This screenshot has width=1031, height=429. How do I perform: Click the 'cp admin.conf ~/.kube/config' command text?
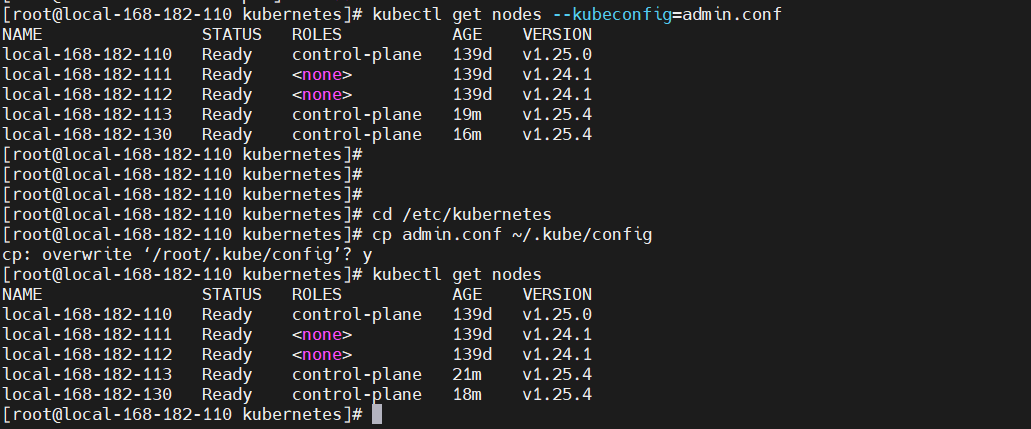(x=512, y=234)
